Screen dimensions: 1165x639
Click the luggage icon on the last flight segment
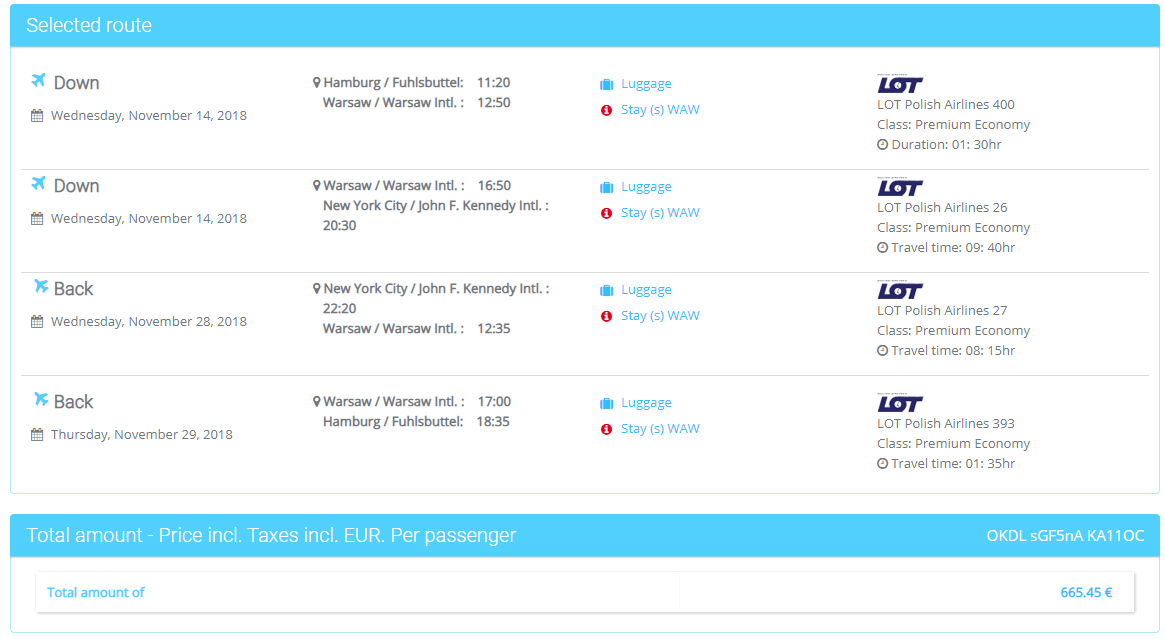tap(606, 402)
